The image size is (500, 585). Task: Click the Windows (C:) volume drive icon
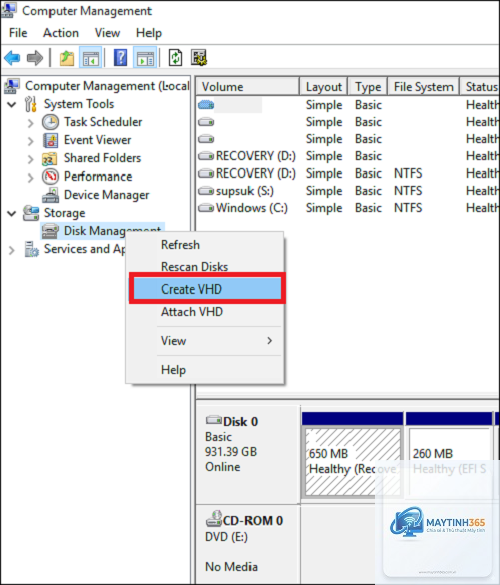click(x=206, y=208)
